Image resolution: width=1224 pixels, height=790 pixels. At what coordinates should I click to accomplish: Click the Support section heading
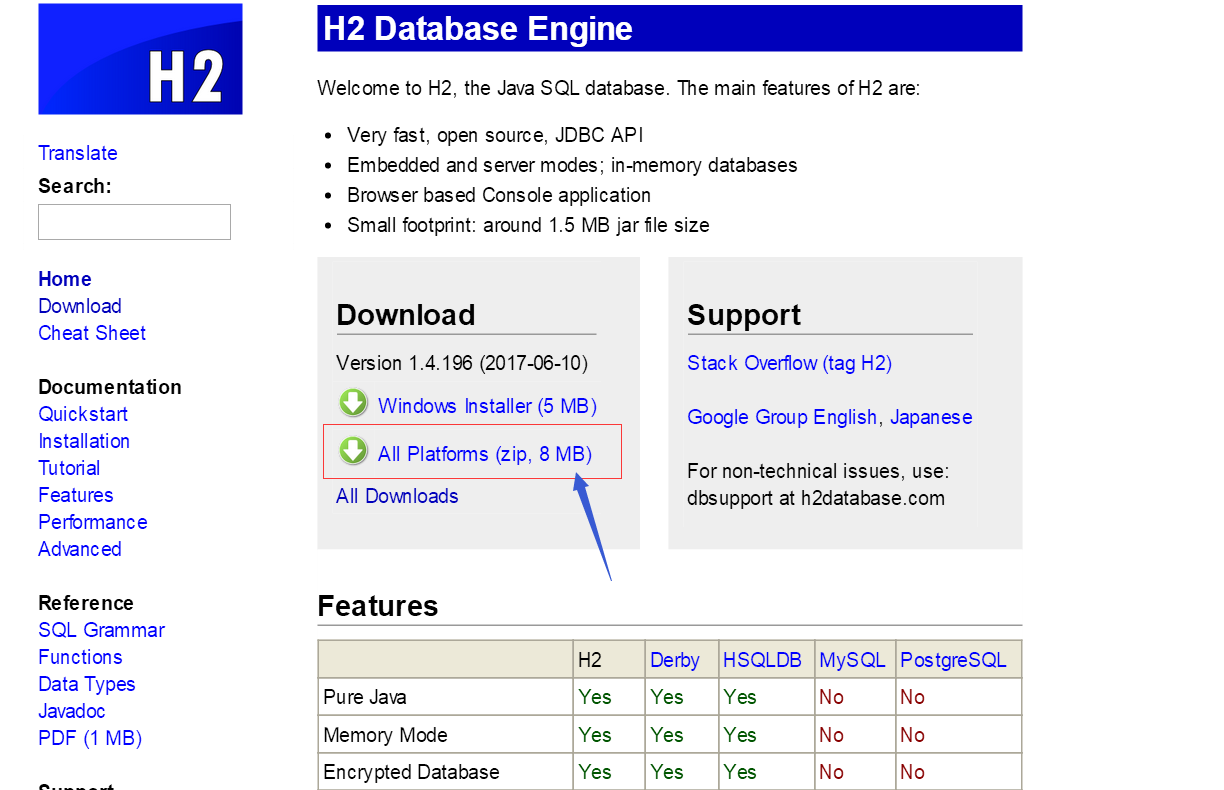pos(744,314)
